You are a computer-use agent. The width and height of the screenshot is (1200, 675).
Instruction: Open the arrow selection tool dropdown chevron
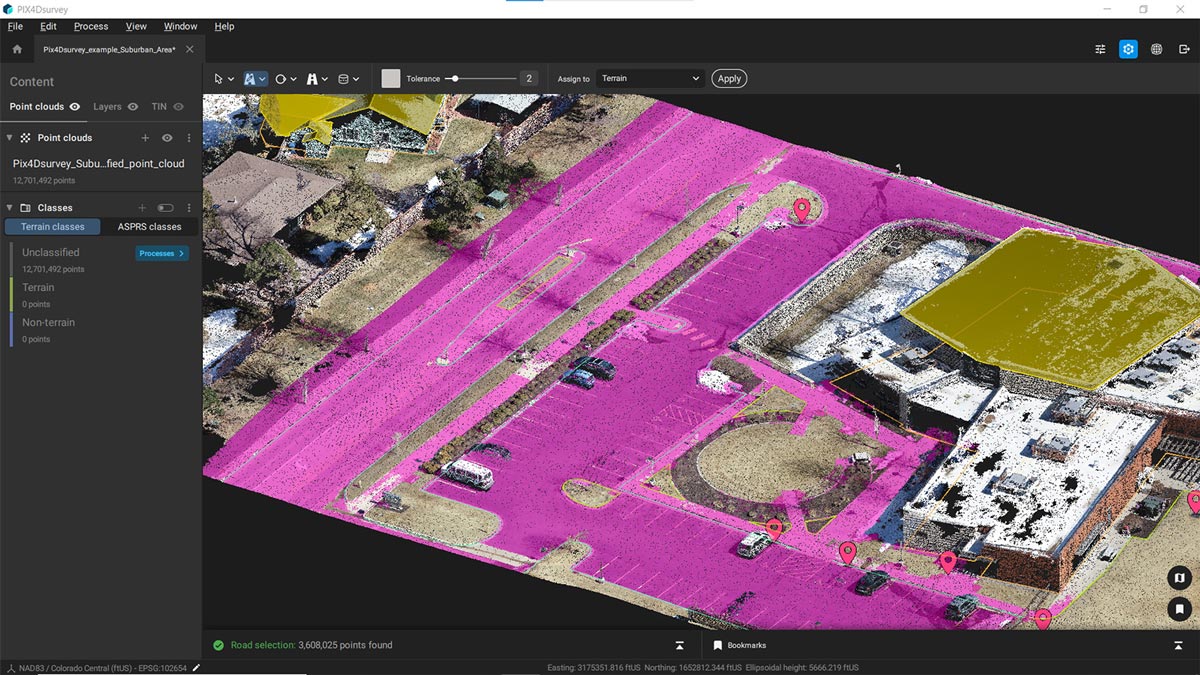[231, 79]
